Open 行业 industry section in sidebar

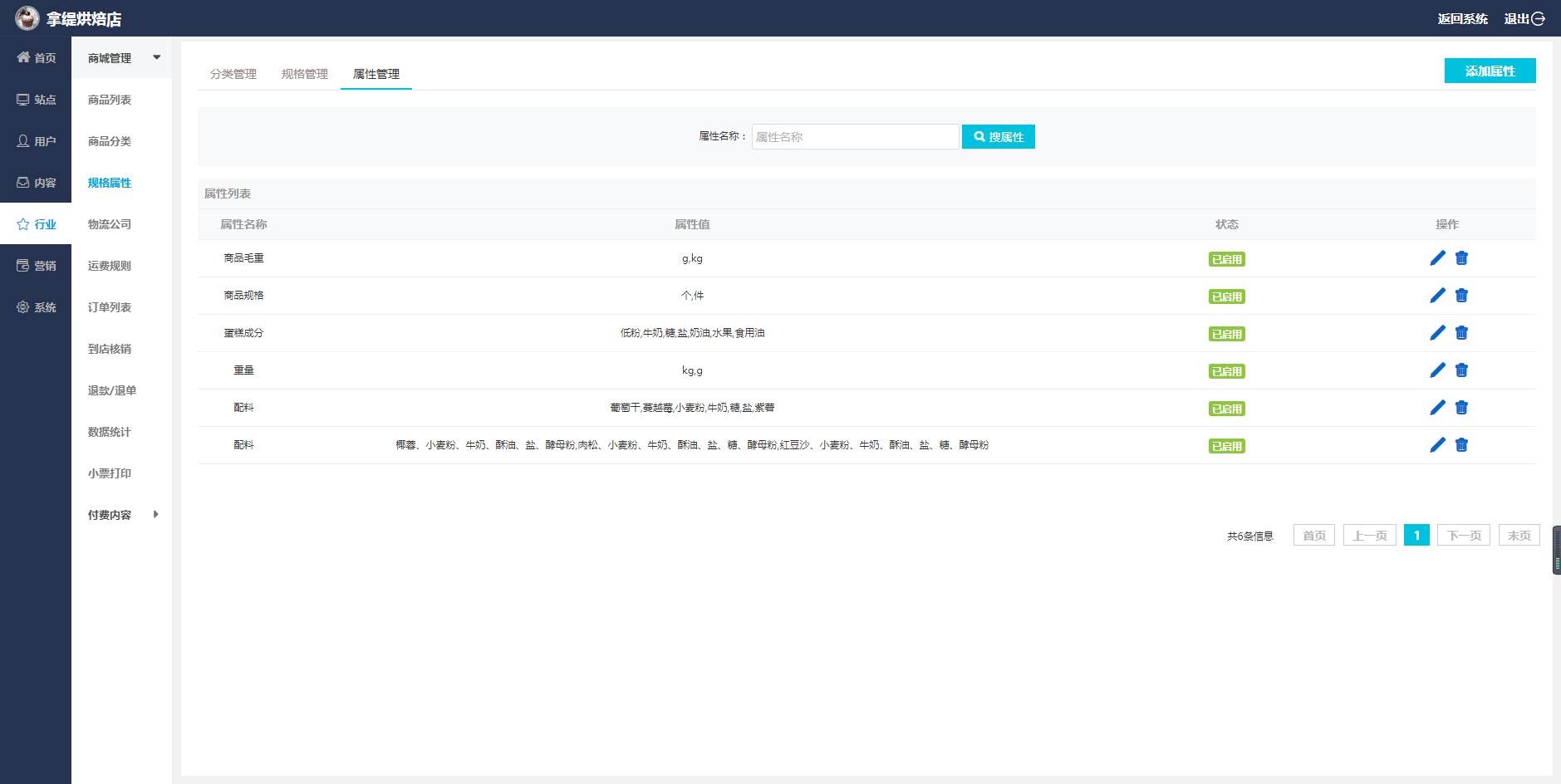(x=36, y=223)
